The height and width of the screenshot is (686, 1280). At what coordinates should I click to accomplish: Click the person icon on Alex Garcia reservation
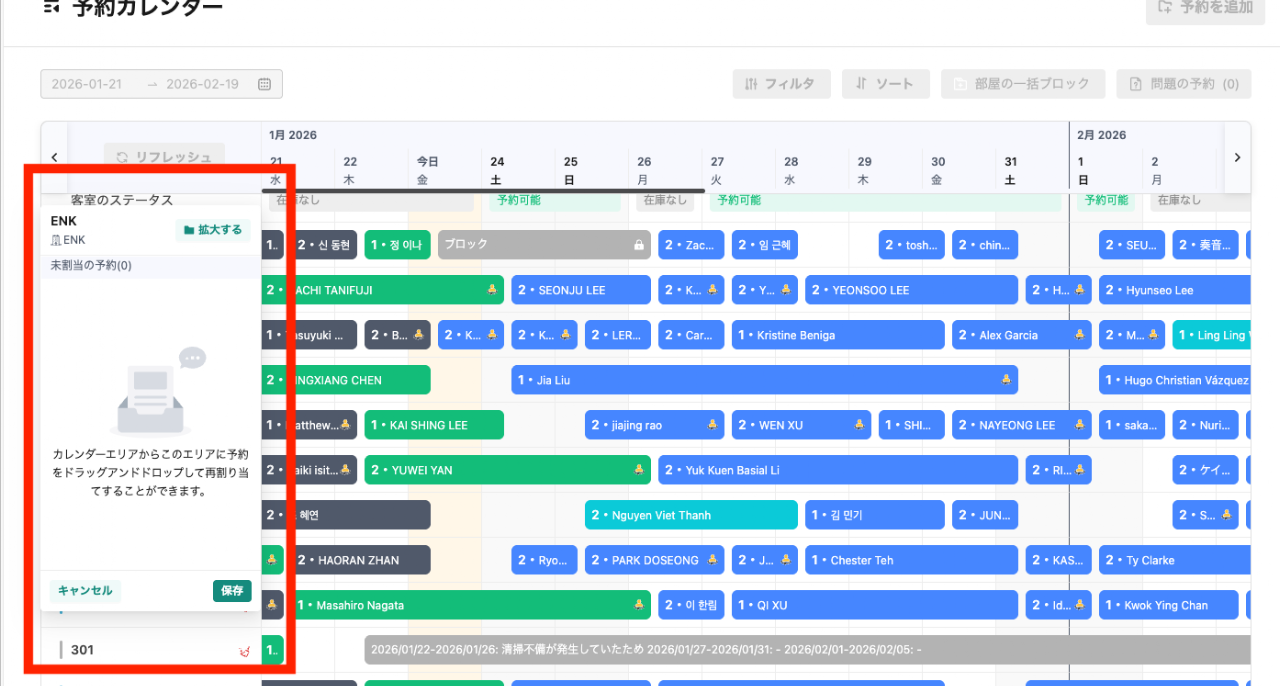1078,335
